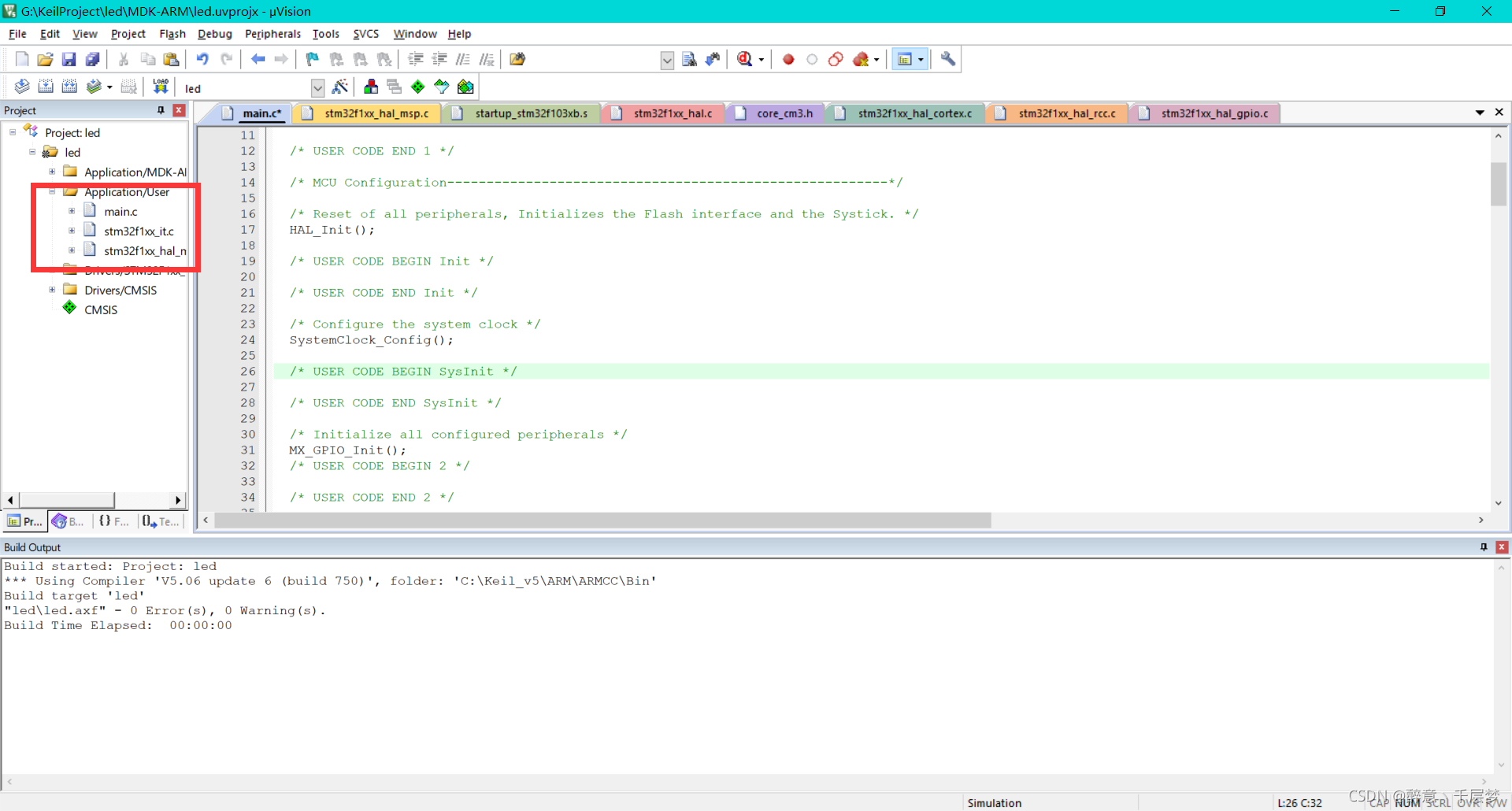Open the Pack Installer icon
The image size is (1512, 811).
[465, 87]
